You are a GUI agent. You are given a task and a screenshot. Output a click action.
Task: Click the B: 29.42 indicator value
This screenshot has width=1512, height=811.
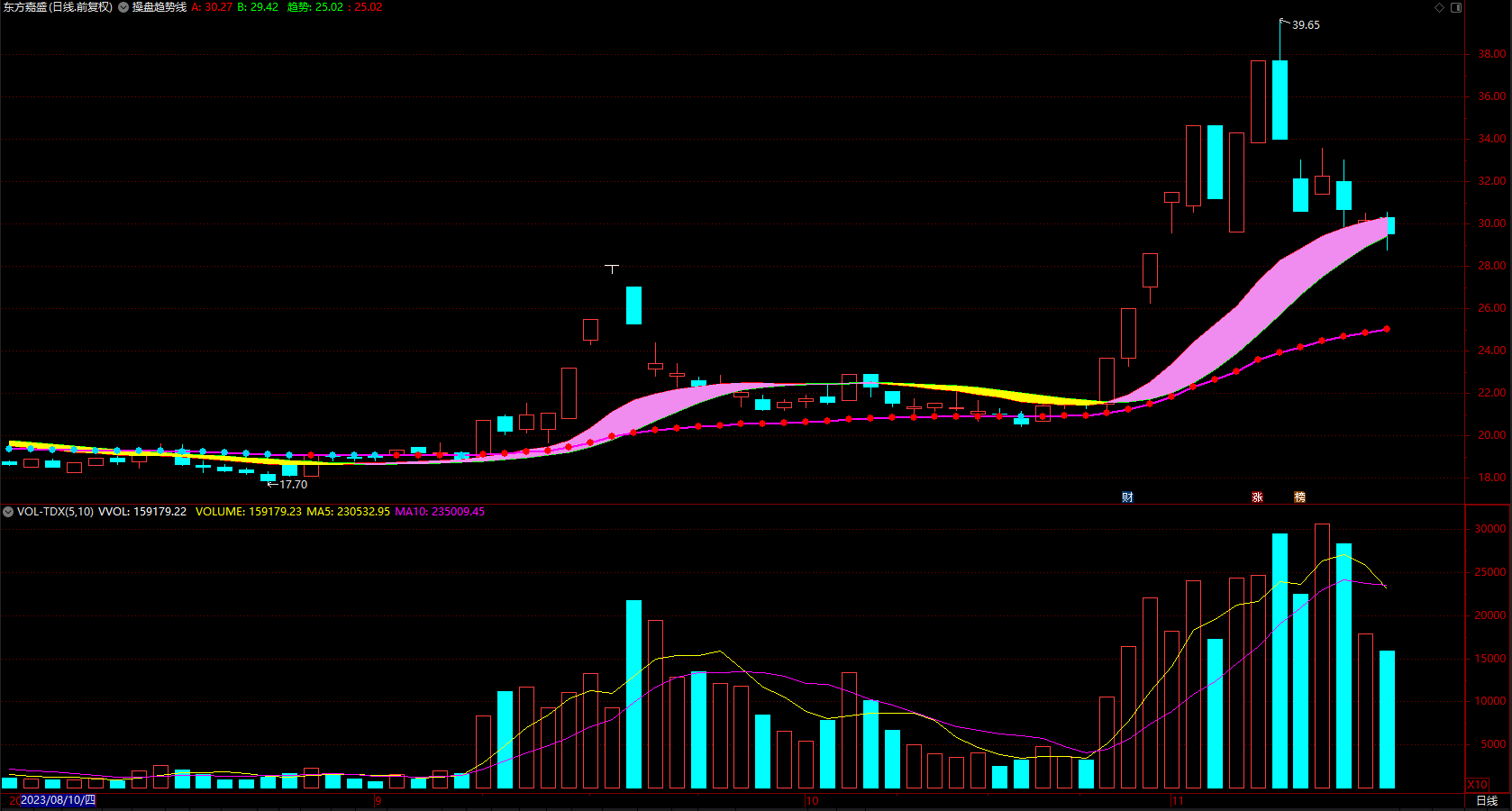(x=258, y=7)
